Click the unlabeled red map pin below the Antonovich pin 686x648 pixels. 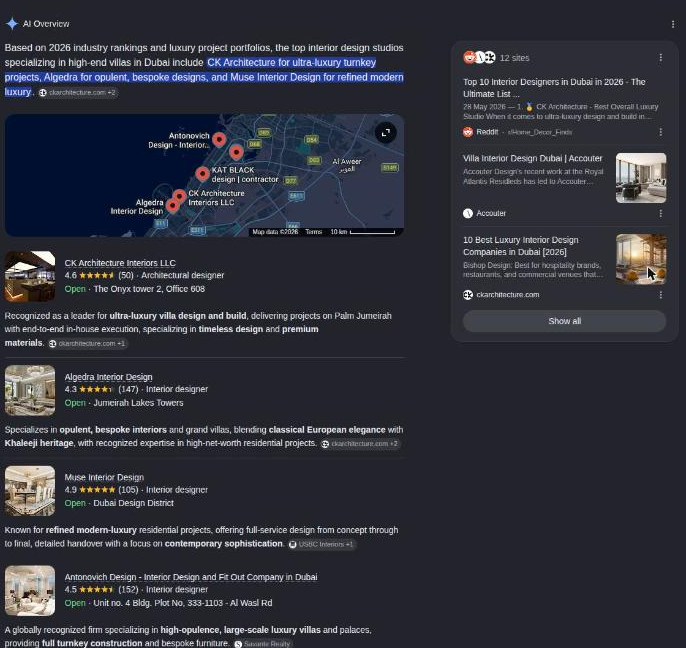(236, 152)
